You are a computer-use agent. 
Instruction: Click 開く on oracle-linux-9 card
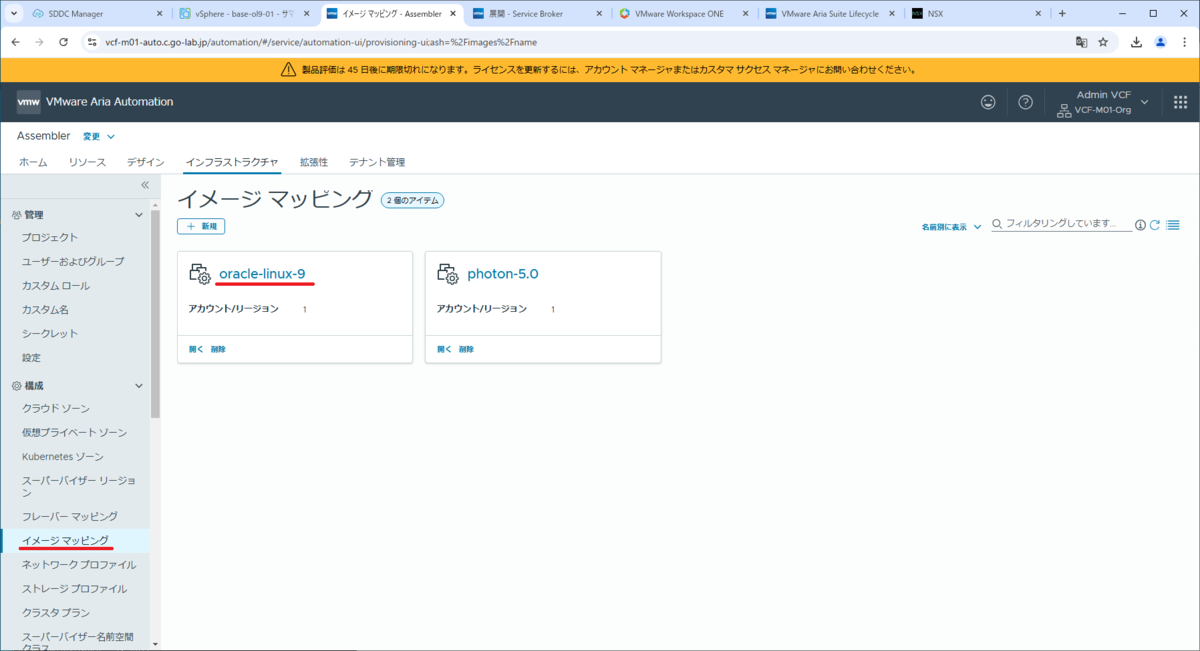coord(195,349)
